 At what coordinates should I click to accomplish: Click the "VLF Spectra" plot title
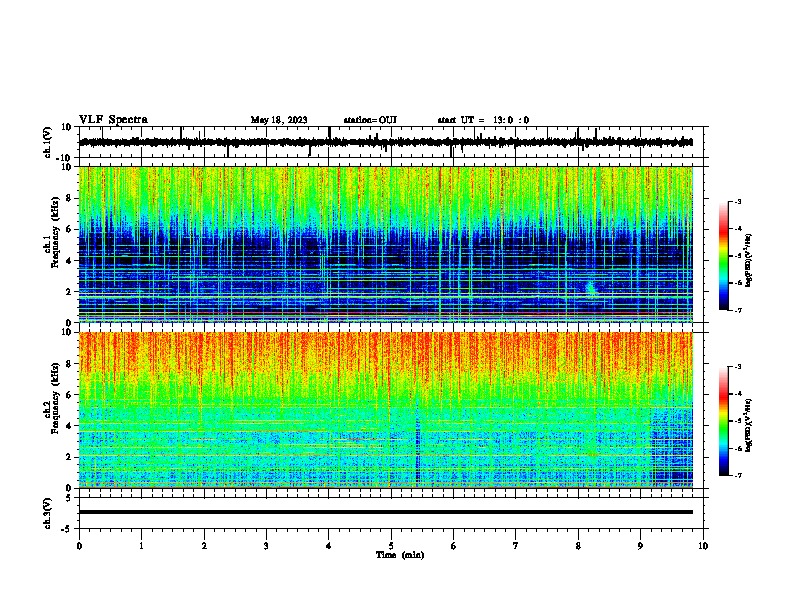[113, 120]
